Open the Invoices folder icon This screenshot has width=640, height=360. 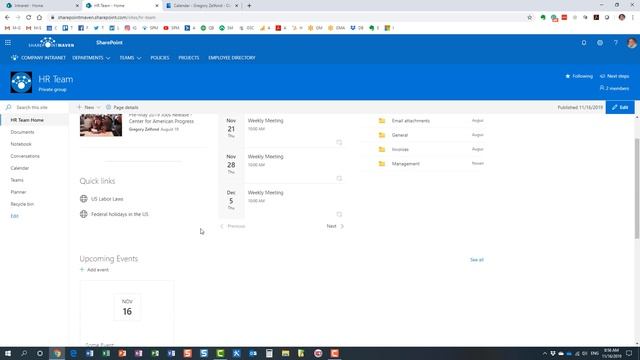pyautogui.click(x=382, y=149)
